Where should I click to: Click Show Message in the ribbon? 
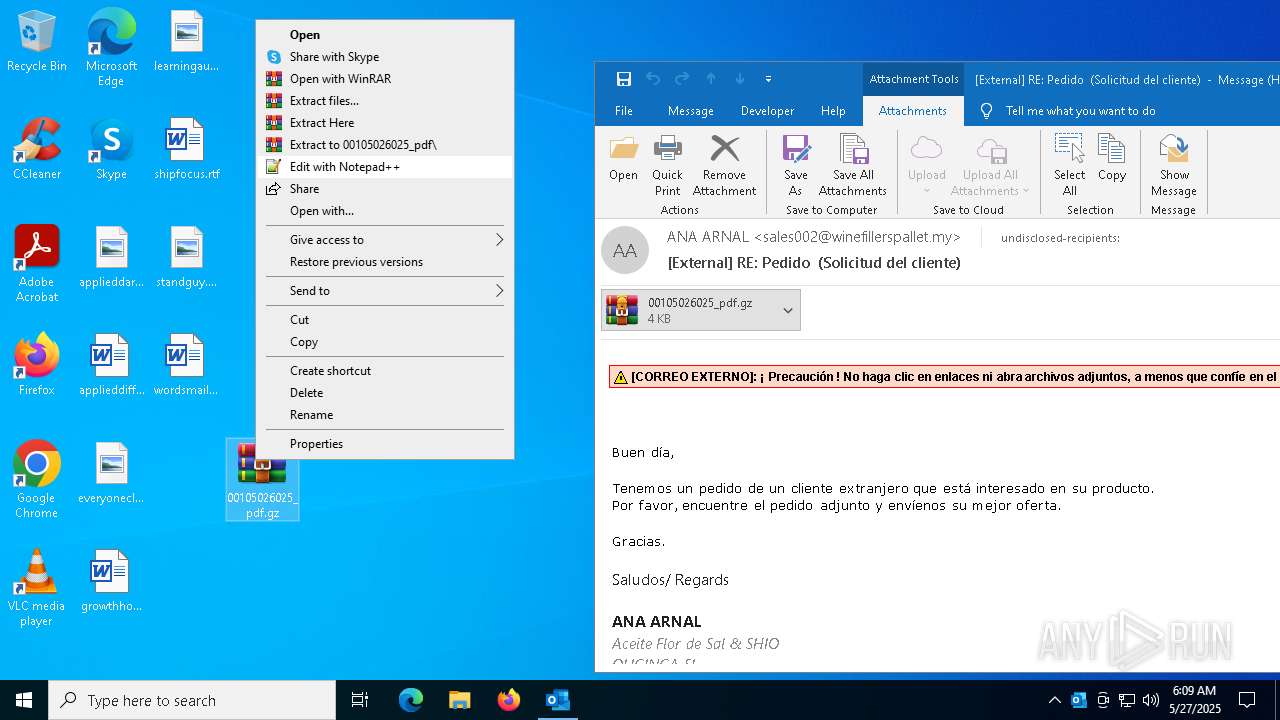(1173, 166)
